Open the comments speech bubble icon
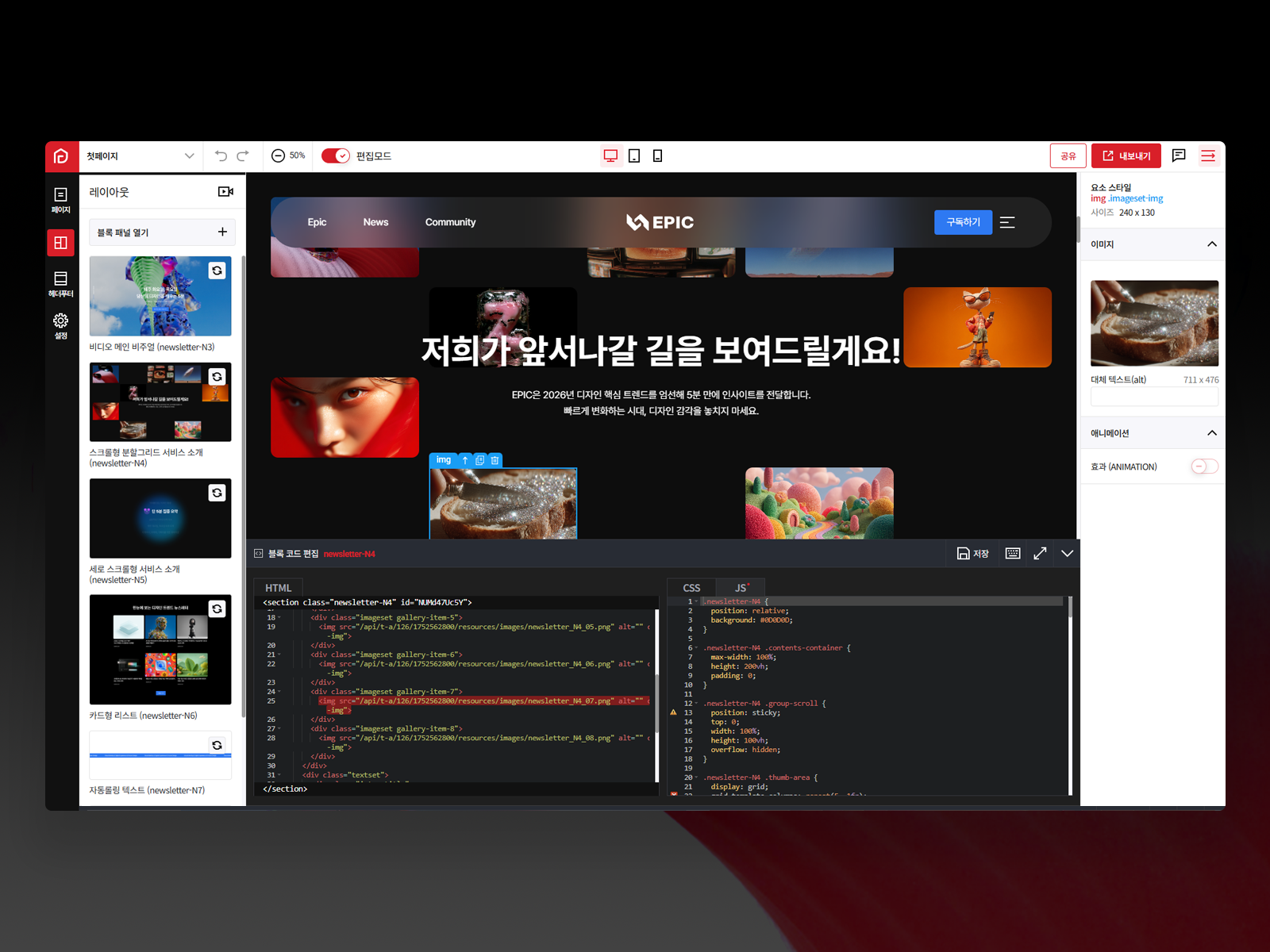 point(1179,156)
